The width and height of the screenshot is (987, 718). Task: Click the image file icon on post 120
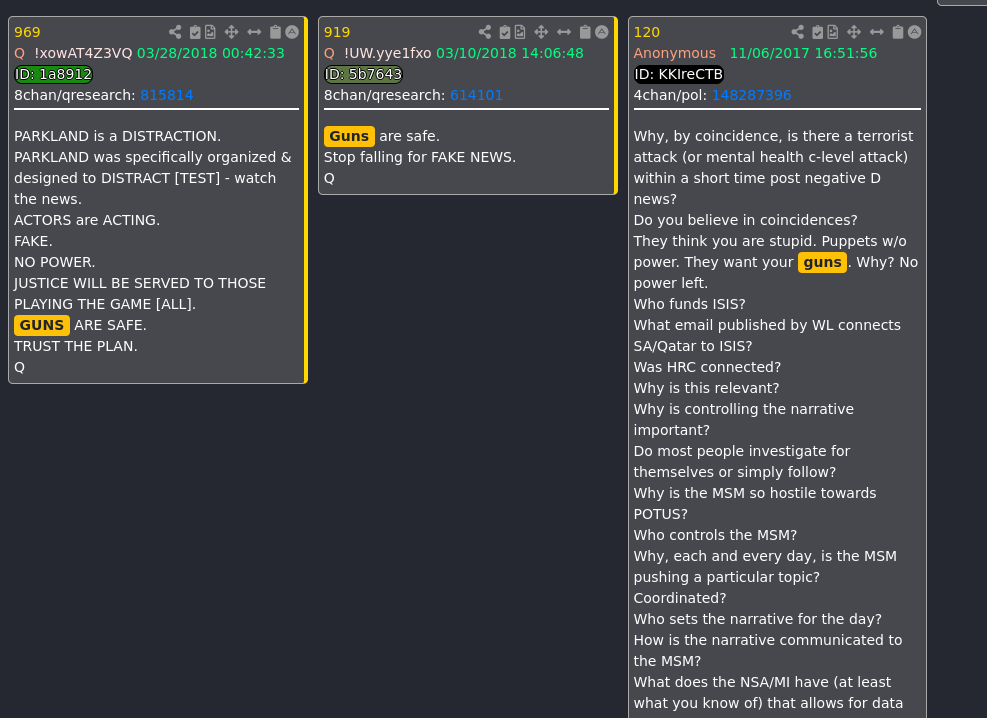pyautogui.click(x=833, y=32)
